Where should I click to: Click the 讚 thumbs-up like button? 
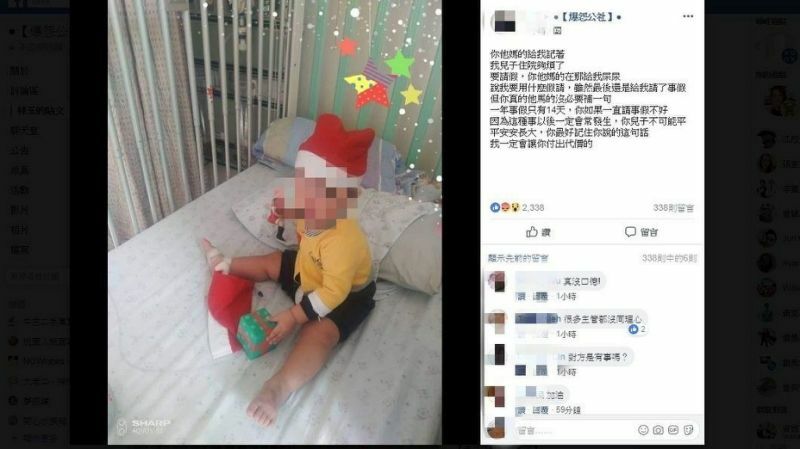point(538,232)
